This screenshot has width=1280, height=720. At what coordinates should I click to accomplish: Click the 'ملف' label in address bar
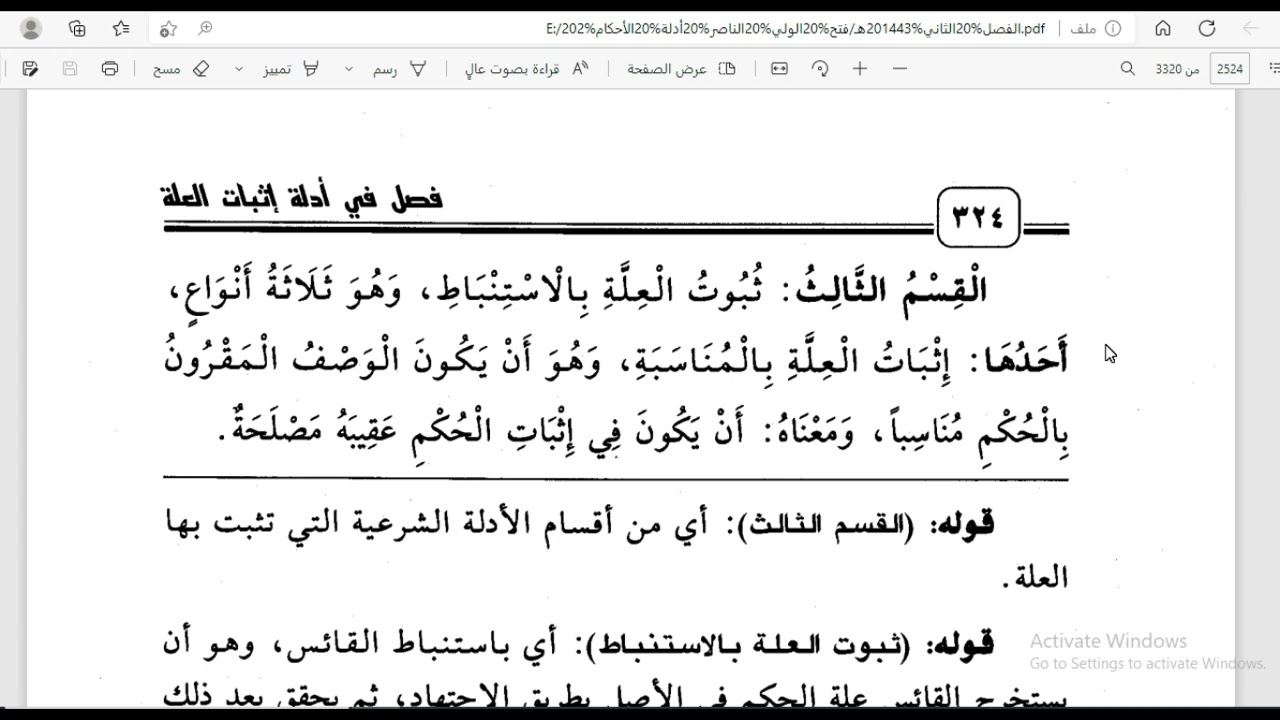[1083, 29]
